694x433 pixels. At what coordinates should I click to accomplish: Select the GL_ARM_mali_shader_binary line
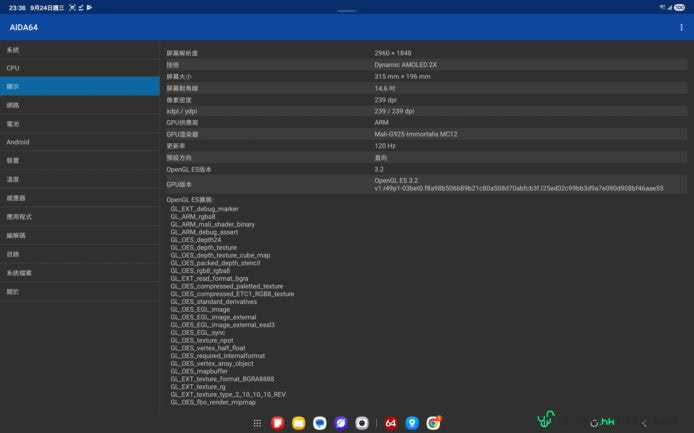pos(212,224)
